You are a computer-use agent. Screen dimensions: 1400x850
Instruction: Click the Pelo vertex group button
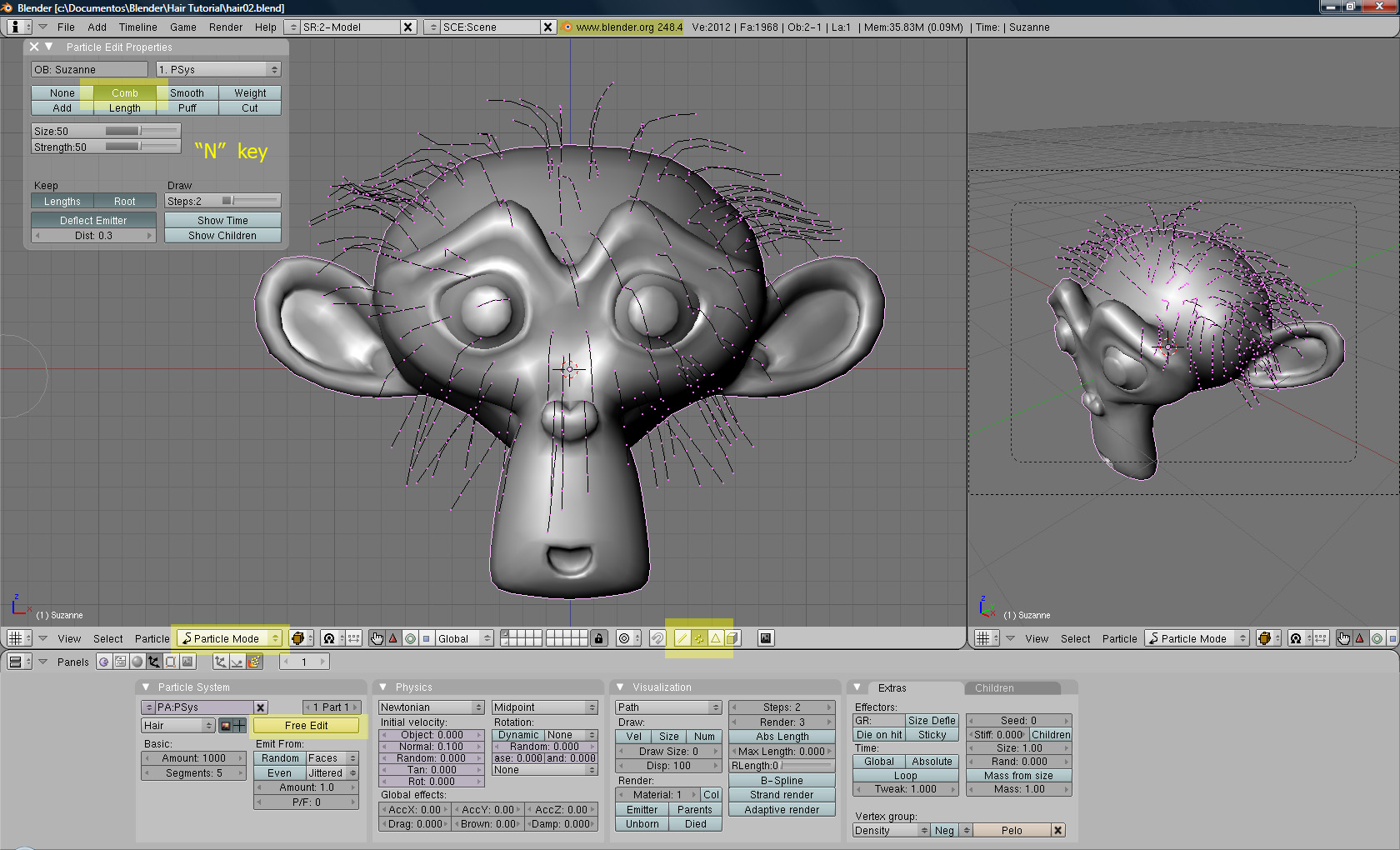click(x=1012, y=831)
